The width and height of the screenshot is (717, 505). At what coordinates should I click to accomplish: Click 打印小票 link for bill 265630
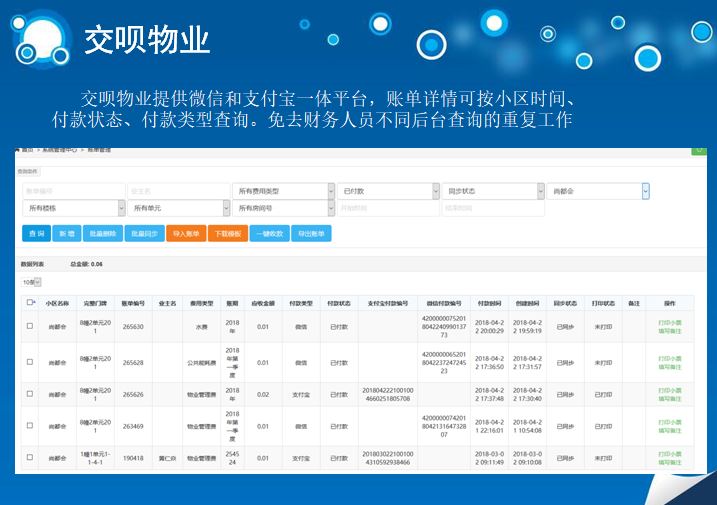[669, 322]
